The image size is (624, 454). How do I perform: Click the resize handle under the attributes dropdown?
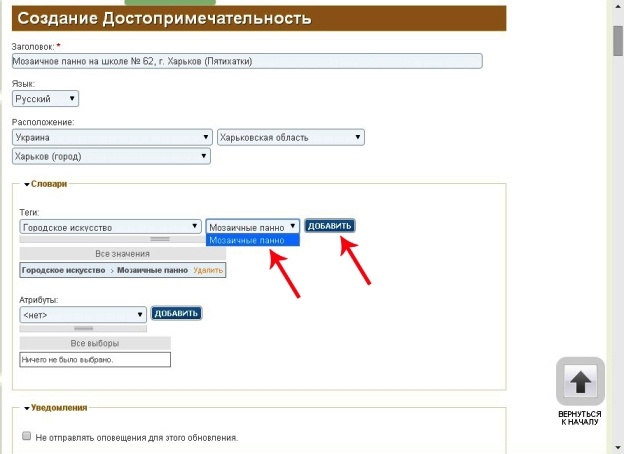(x=83, y=328)
